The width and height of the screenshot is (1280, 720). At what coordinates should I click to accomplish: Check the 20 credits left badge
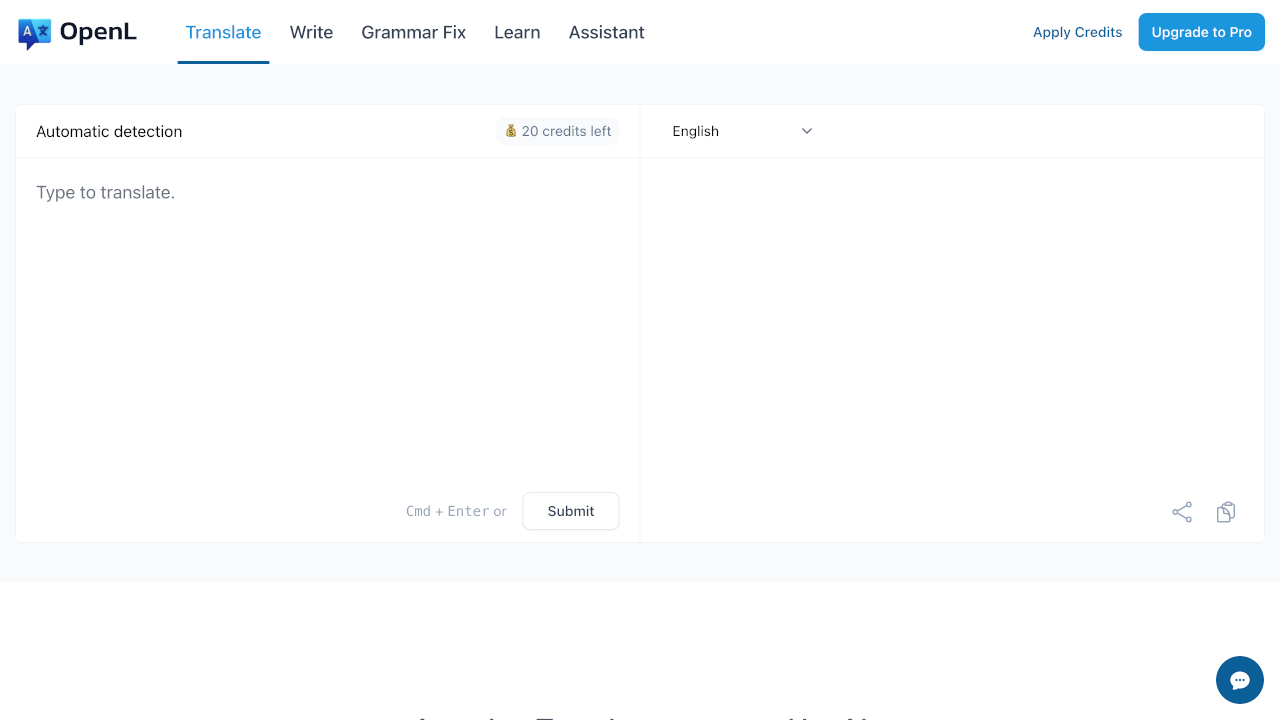click(x=557, y=131)
